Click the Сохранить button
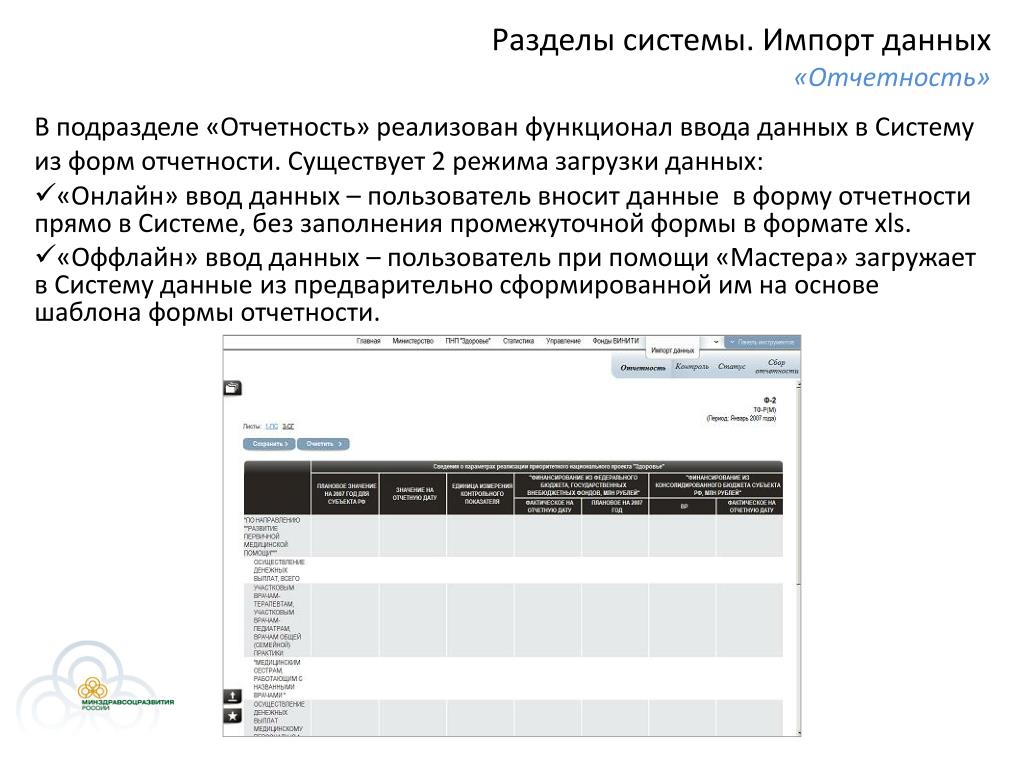The image size is (1024, 768). click(x=269, y=444)
